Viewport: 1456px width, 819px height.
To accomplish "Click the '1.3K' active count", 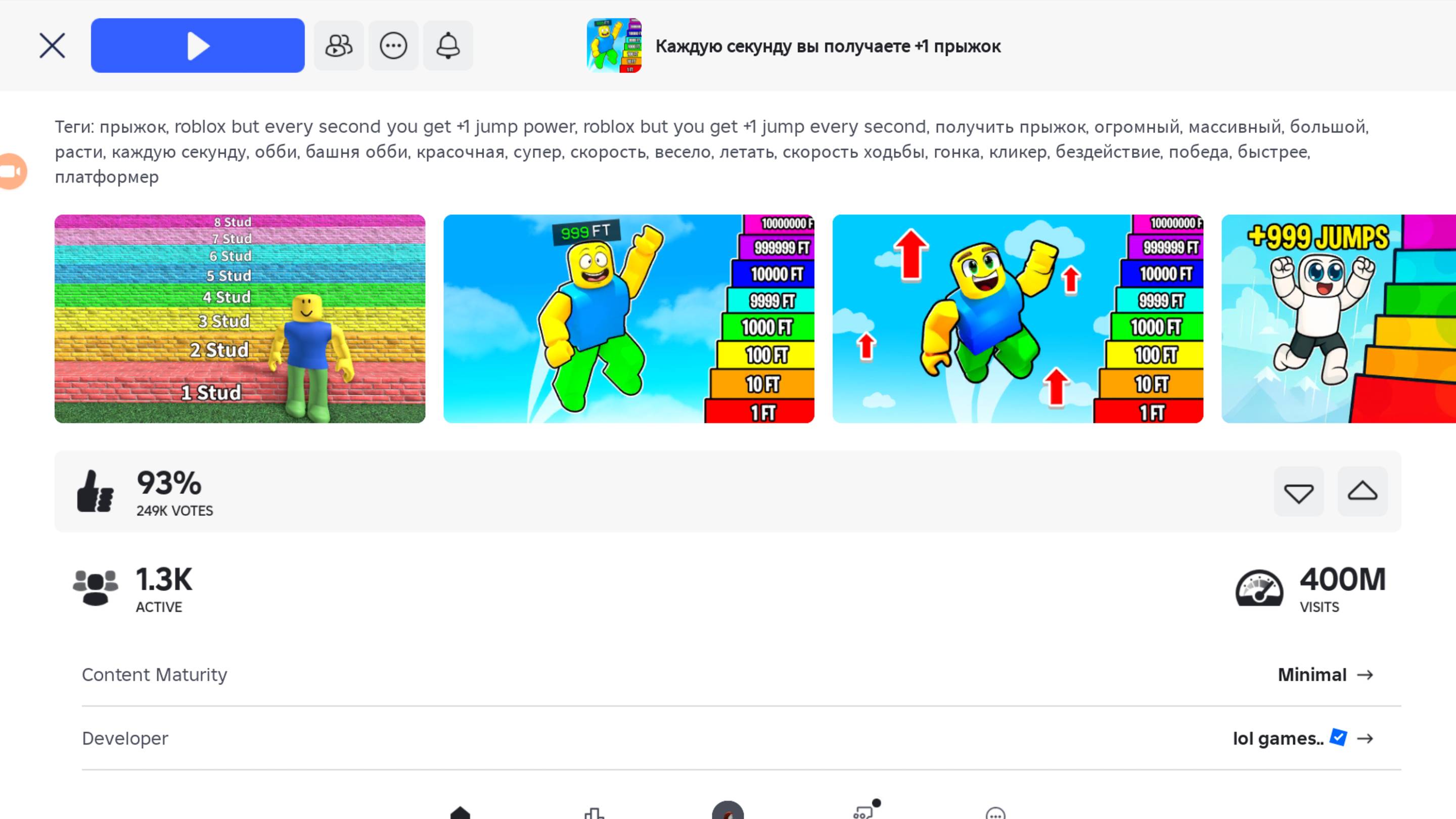I will 164,579.
